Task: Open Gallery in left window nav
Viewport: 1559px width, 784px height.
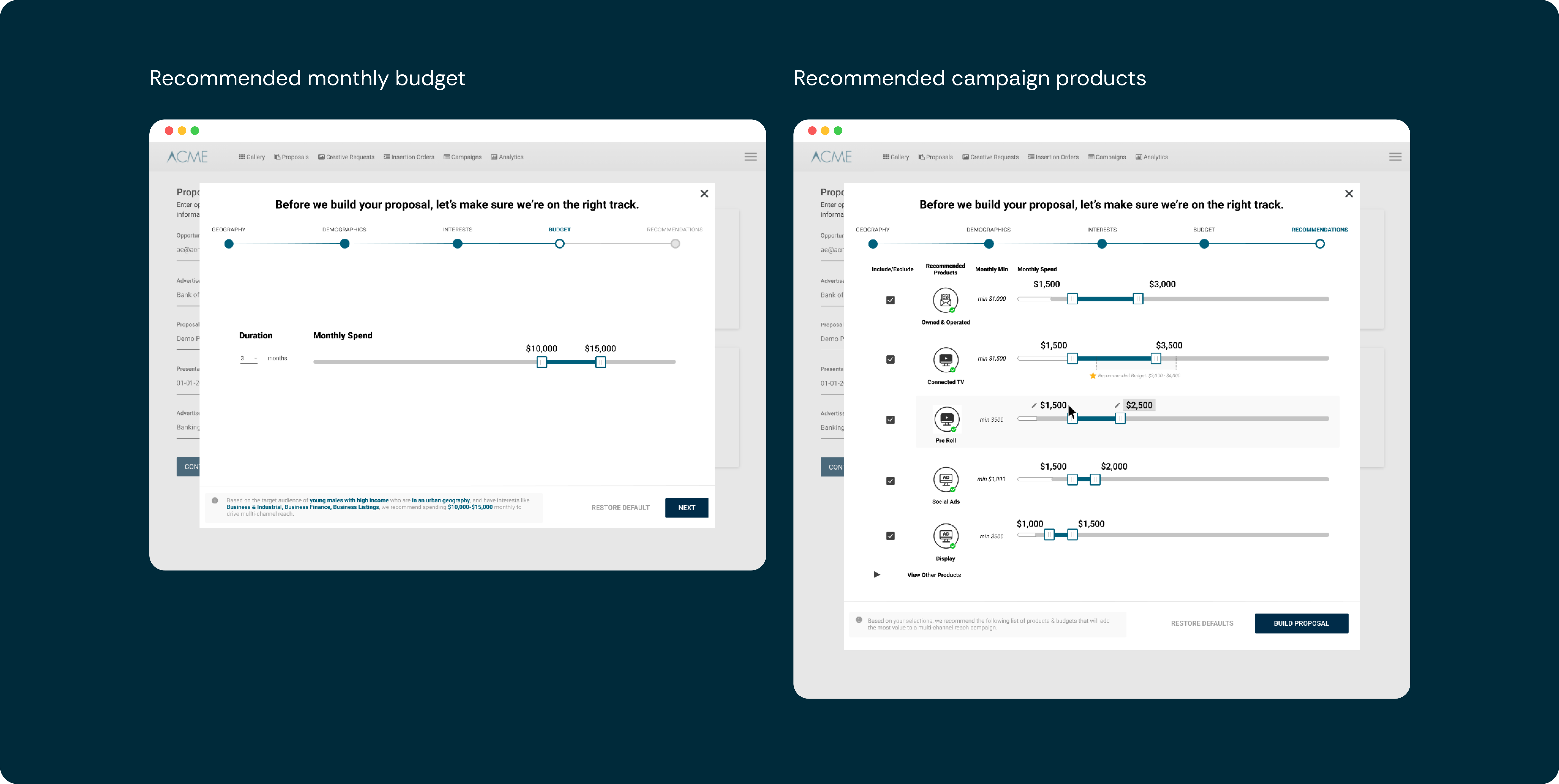Action: (x=252, y=157)
